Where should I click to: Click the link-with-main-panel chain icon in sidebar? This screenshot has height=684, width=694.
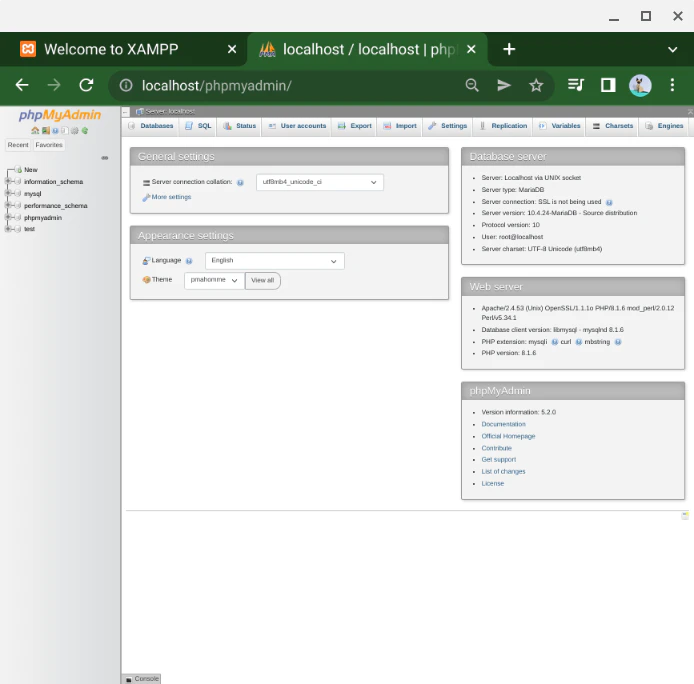[105, 158]
